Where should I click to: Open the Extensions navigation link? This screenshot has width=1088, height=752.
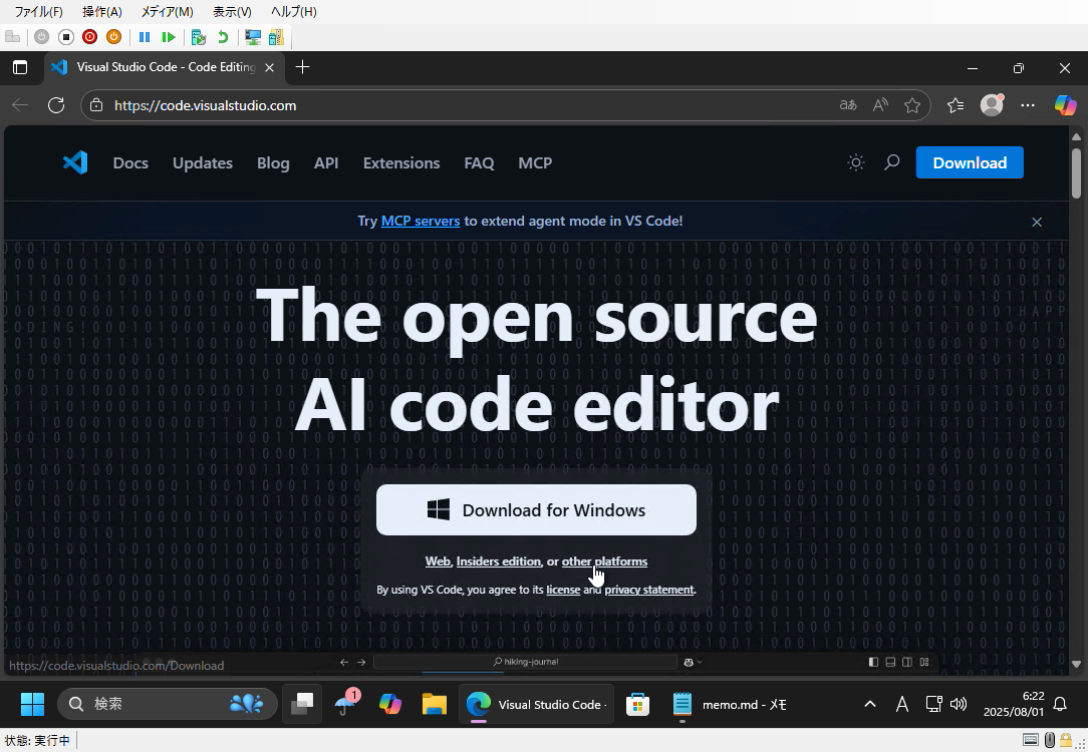coord(401,163)
